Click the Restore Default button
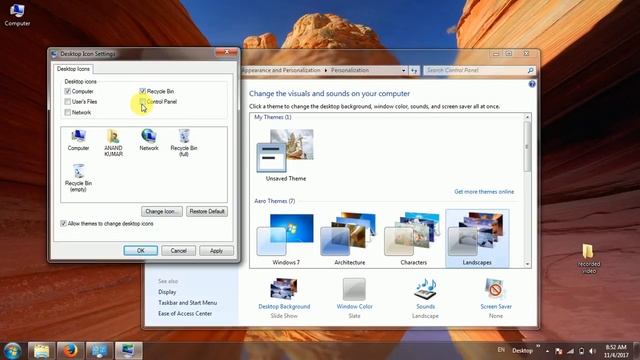The image size is (640, 360). [x=207, y=211]
